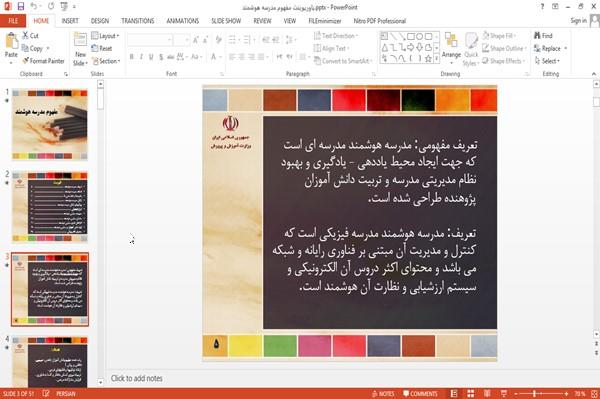600x399 pixels.
Task: Open the Arrange tool
Action: click(451, 49)
